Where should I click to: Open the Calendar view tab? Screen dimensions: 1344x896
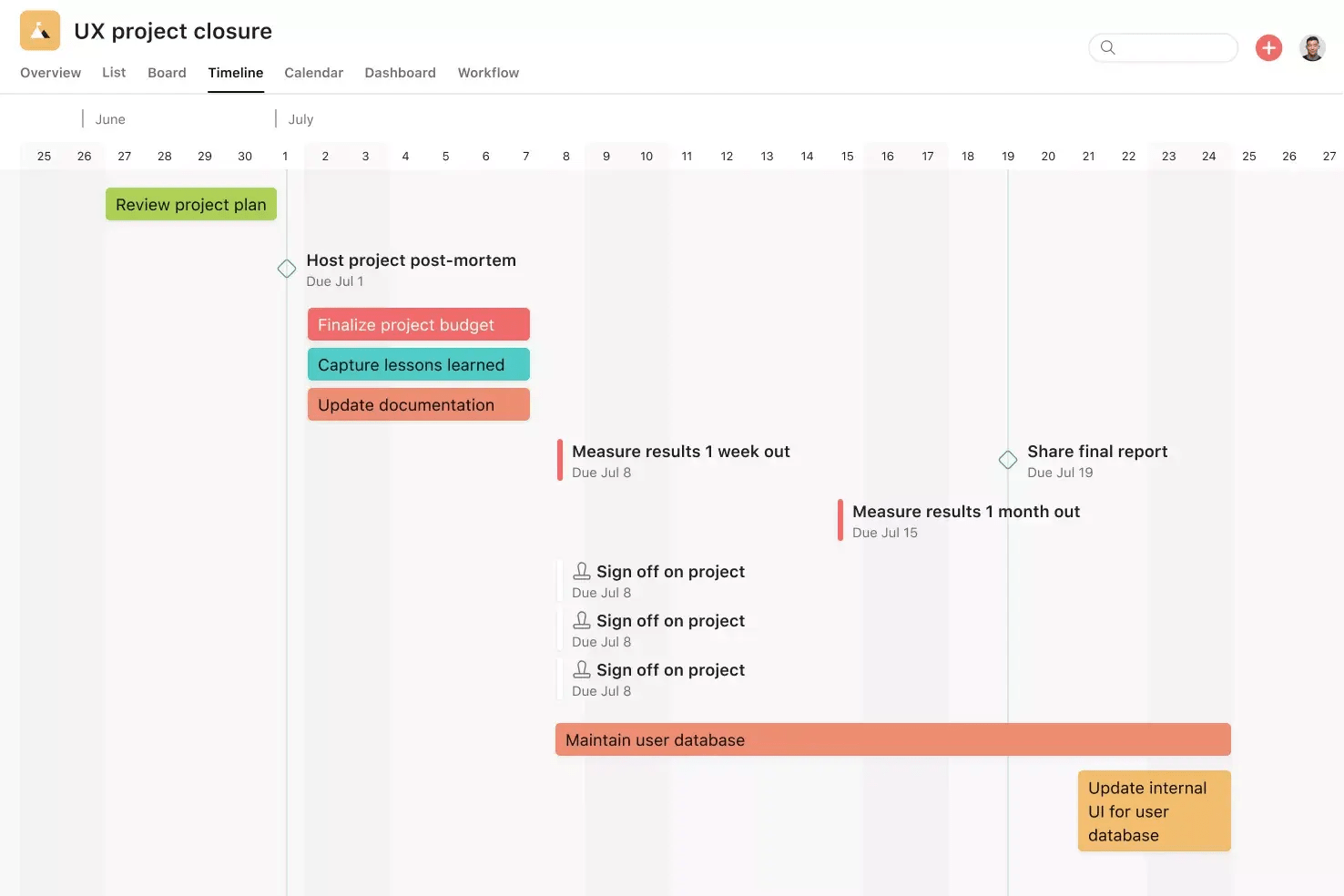pos(313,72)
